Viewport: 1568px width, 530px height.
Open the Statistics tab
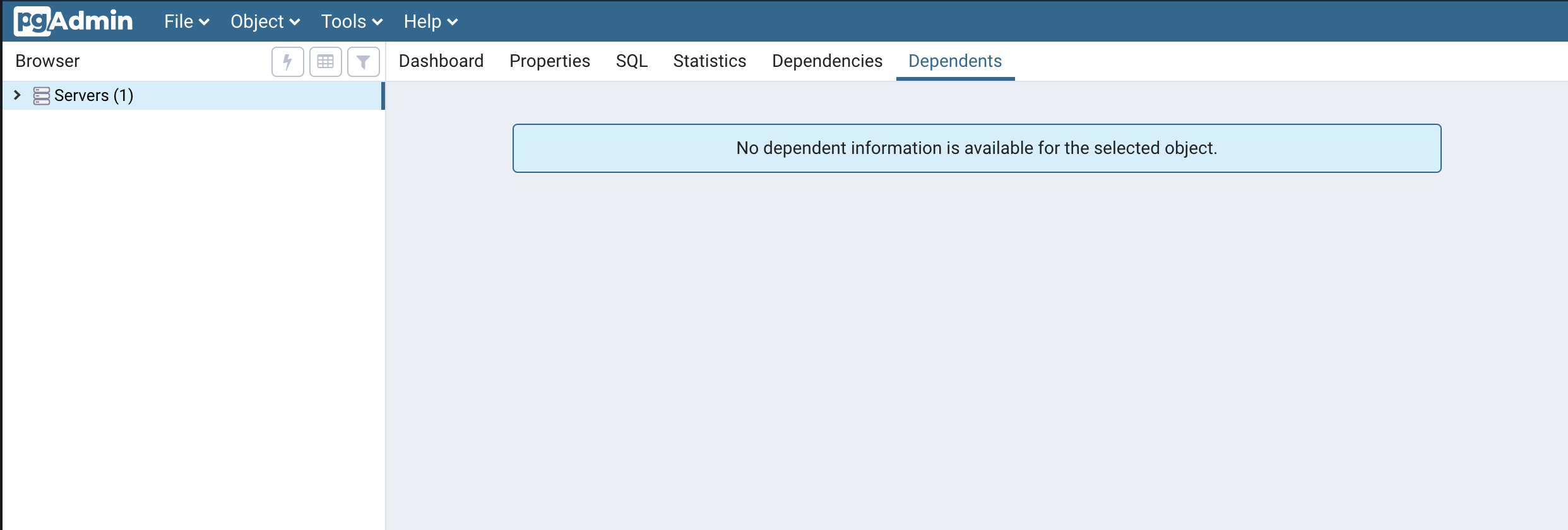pyautogui.click(x=710, y=61)
